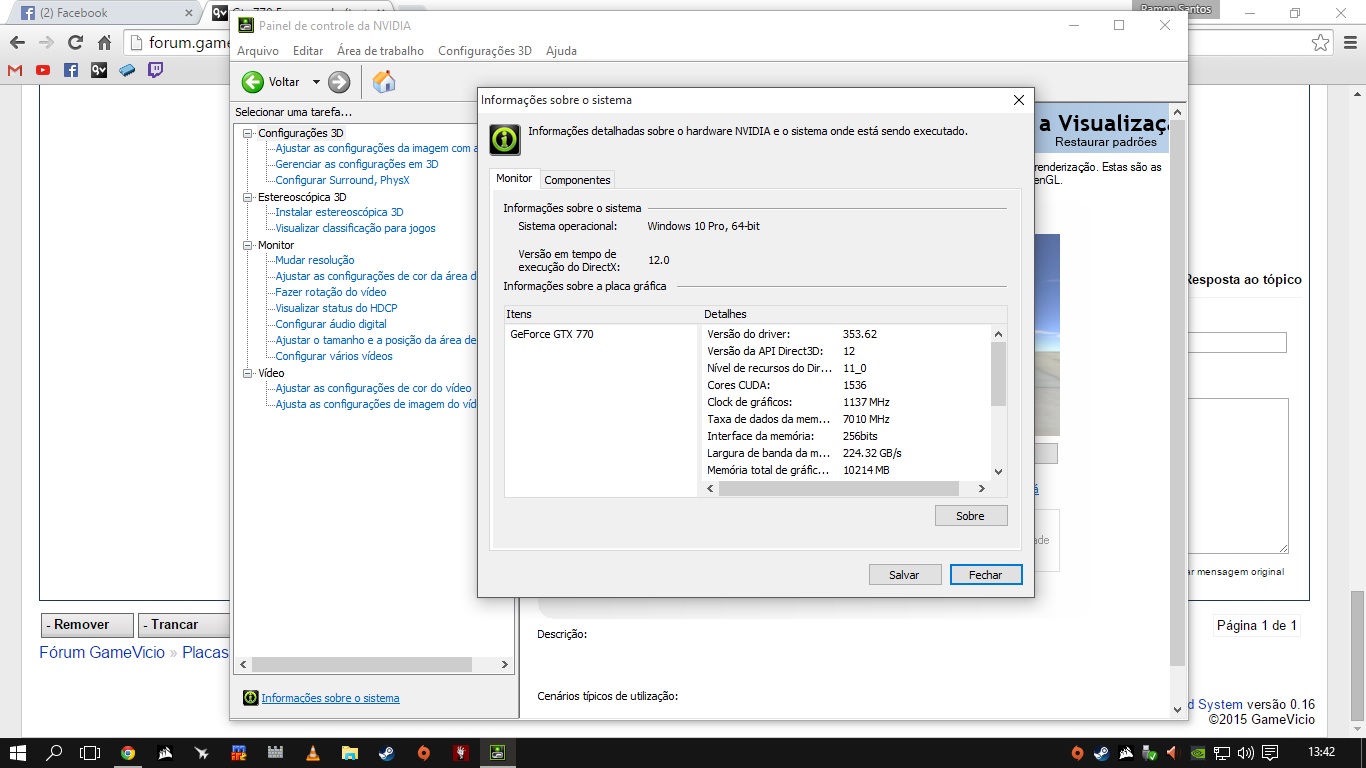Open Action Center notifications icon
Image resolution: width=1366 pixels, height=768 pixels.
click(x=1270, y=753)
